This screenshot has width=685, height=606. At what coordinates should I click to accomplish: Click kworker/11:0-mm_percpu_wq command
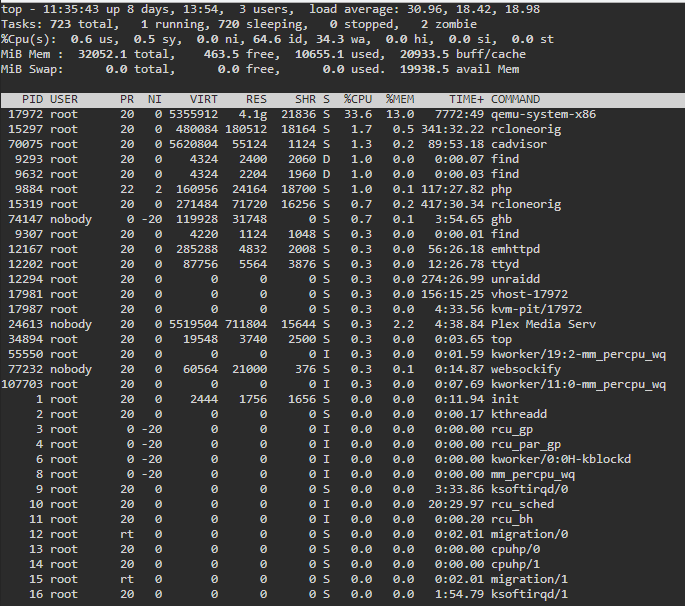[578, 384]
